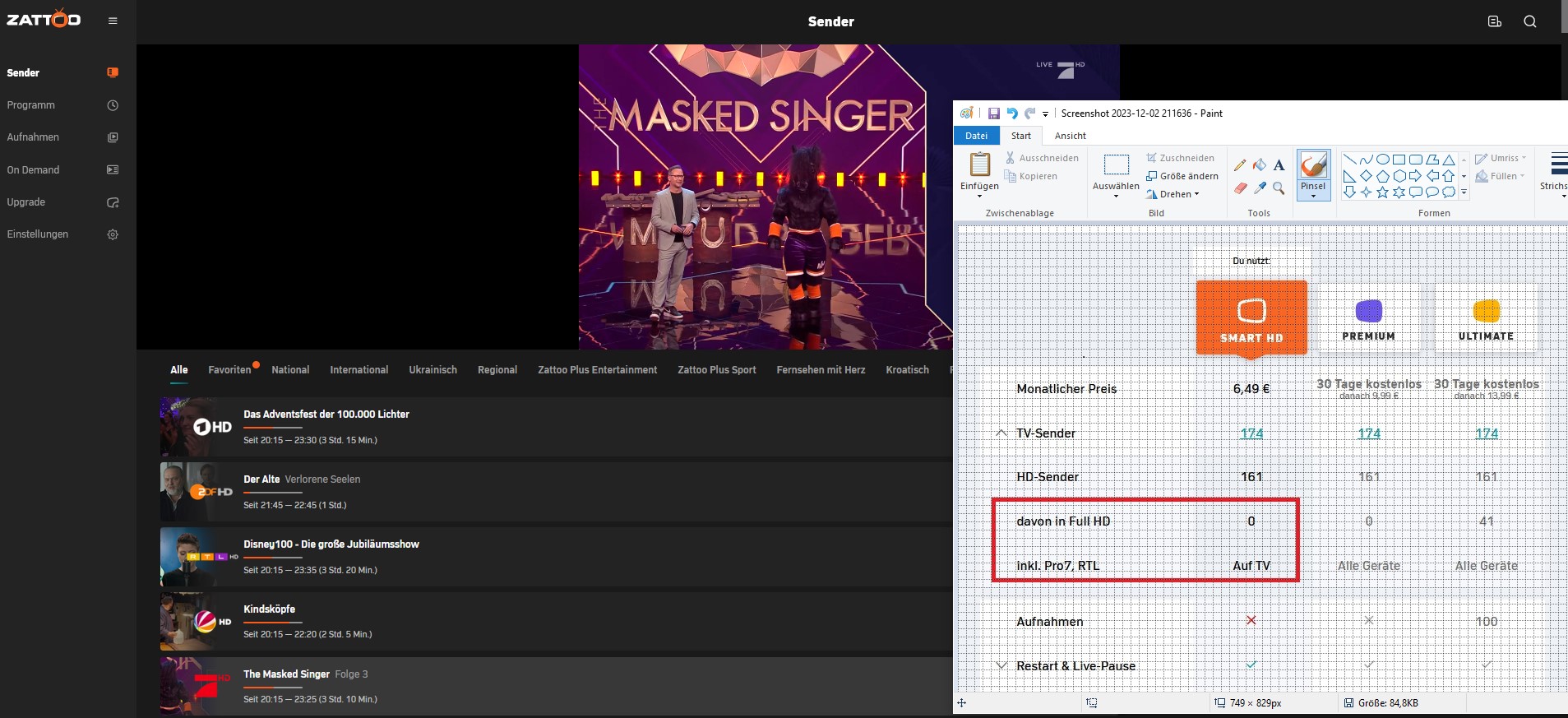The height and width of the screenshot is (718, 1568).
Task: Select the right arrow shape in Formen
Action: (x=1416, y=176)
